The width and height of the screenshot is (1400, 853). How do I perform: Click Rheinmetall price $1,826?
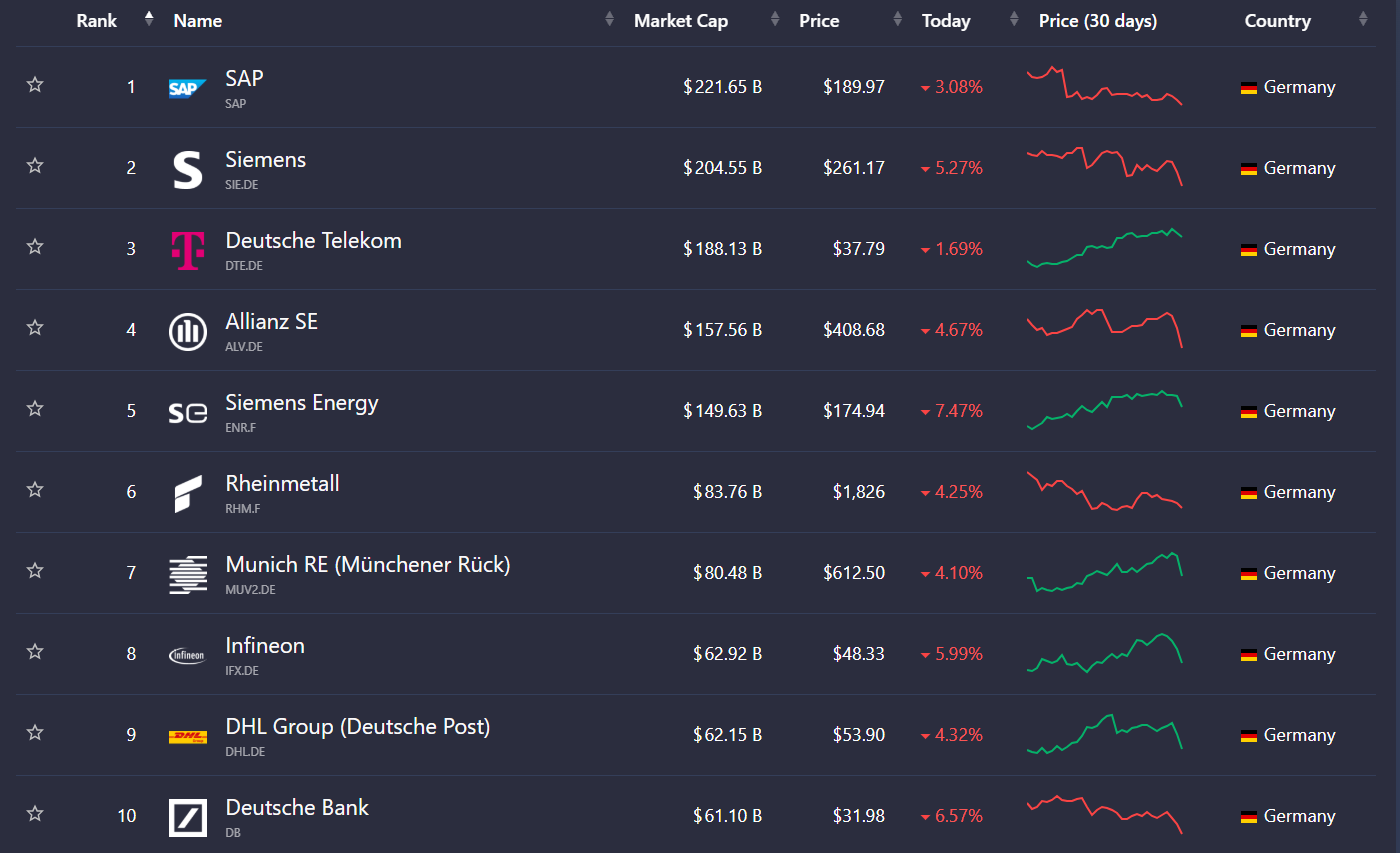point(859,493)
